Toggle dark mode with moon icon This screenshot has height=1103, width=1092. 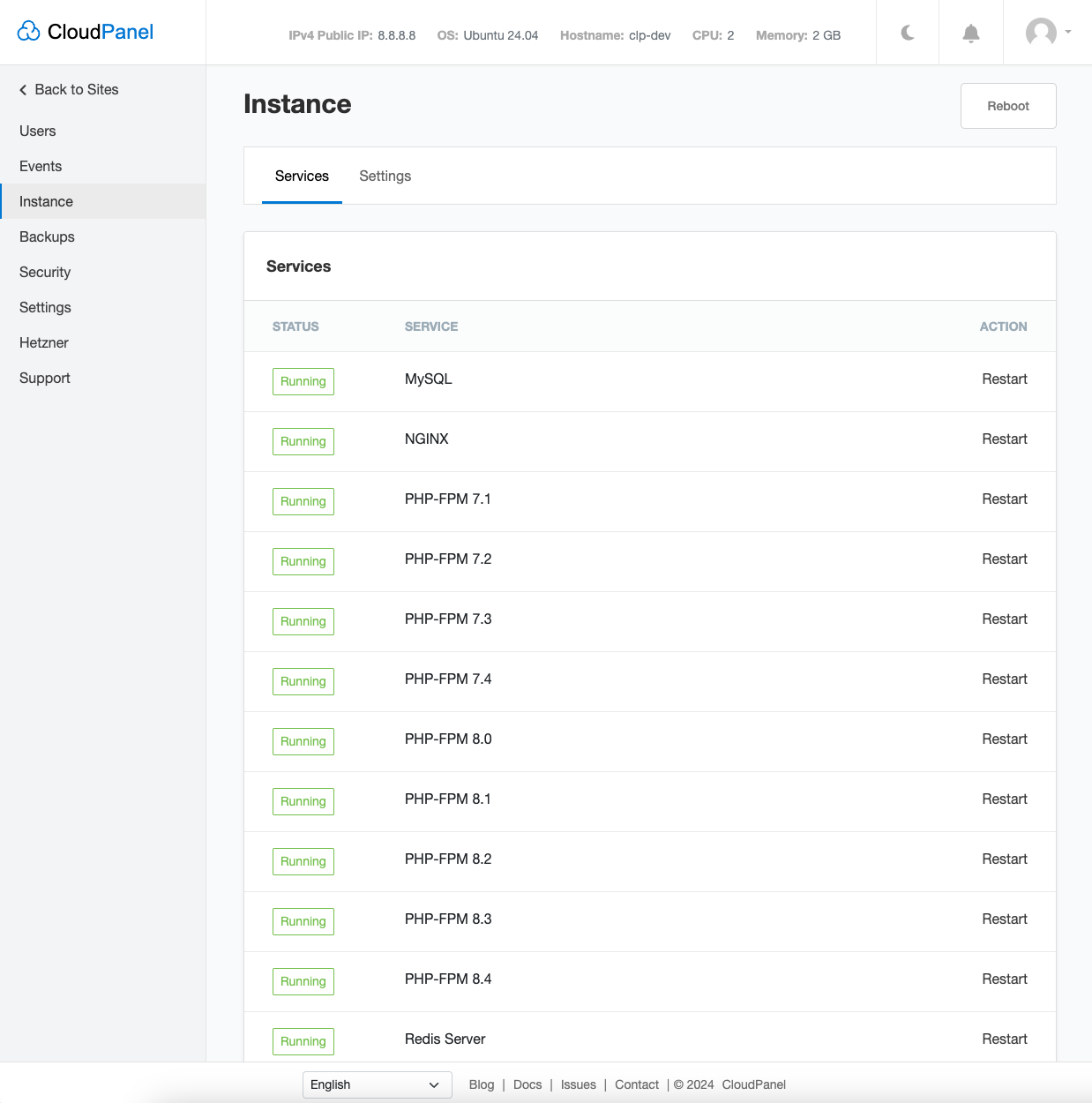pos(908,33)
